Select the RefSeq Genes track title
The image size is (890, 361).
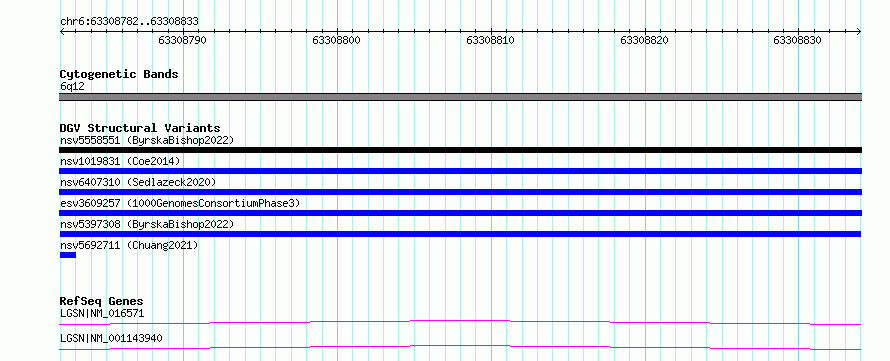tap(102, 301)
